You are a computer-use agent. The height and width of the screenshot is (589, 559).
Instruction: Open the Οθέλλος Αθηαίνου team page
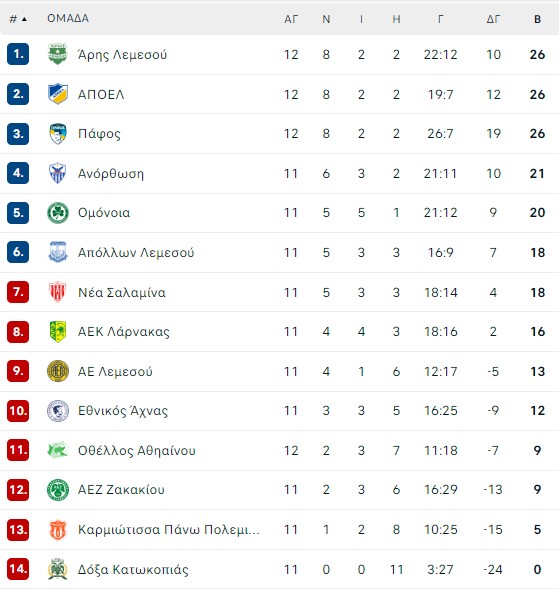(137, 450)
